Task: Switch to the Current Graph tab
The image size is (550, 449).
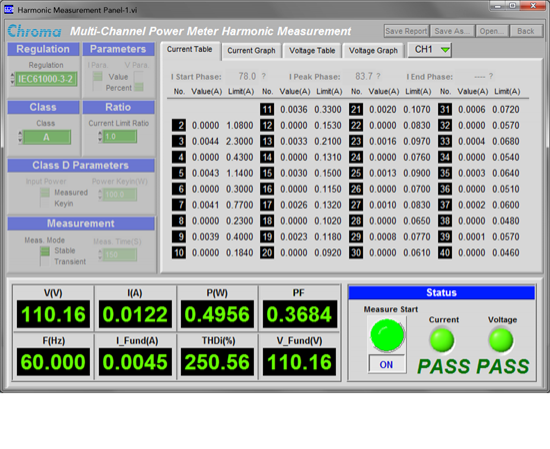Action: click(x=251, y=51)
